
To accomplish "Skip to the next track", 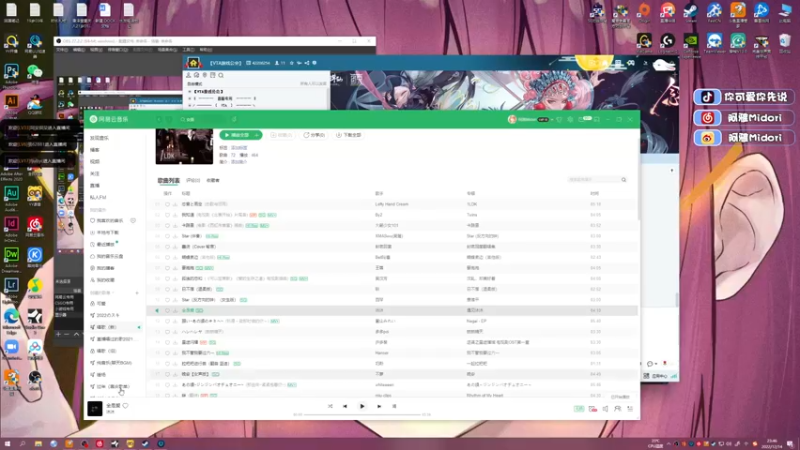I will pos(379,406).
